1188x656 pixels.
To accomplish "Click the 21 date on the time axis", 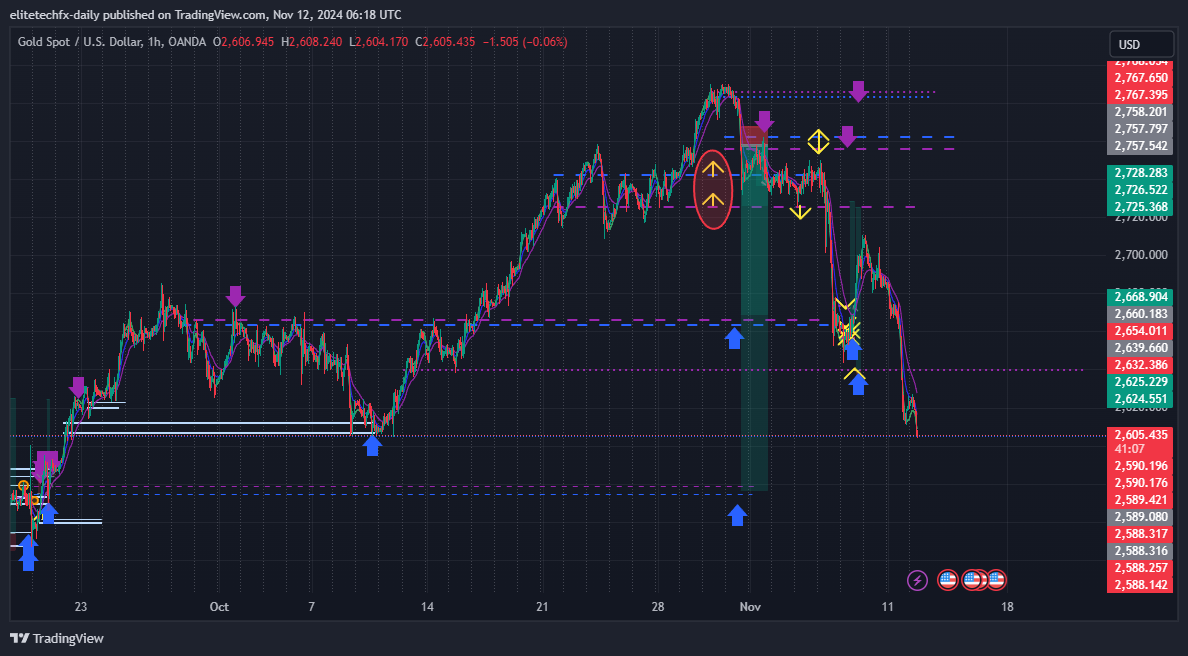I will coord(542,607).
